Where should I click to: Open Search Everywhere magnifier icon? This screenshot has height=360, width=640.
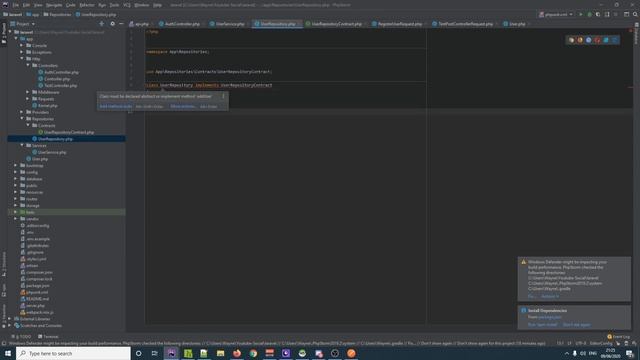(x=635, y=14)
